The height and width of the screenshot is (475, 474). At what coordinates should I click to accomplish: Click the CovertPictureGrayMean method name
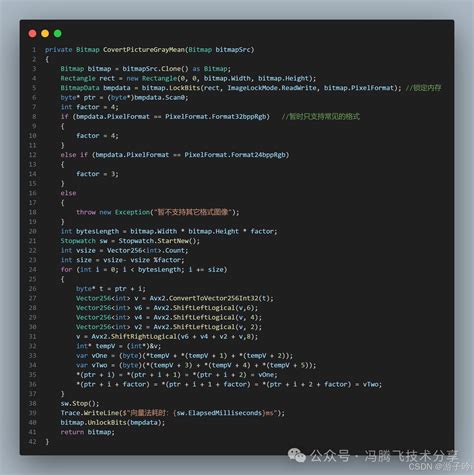[x=144, y=50]
